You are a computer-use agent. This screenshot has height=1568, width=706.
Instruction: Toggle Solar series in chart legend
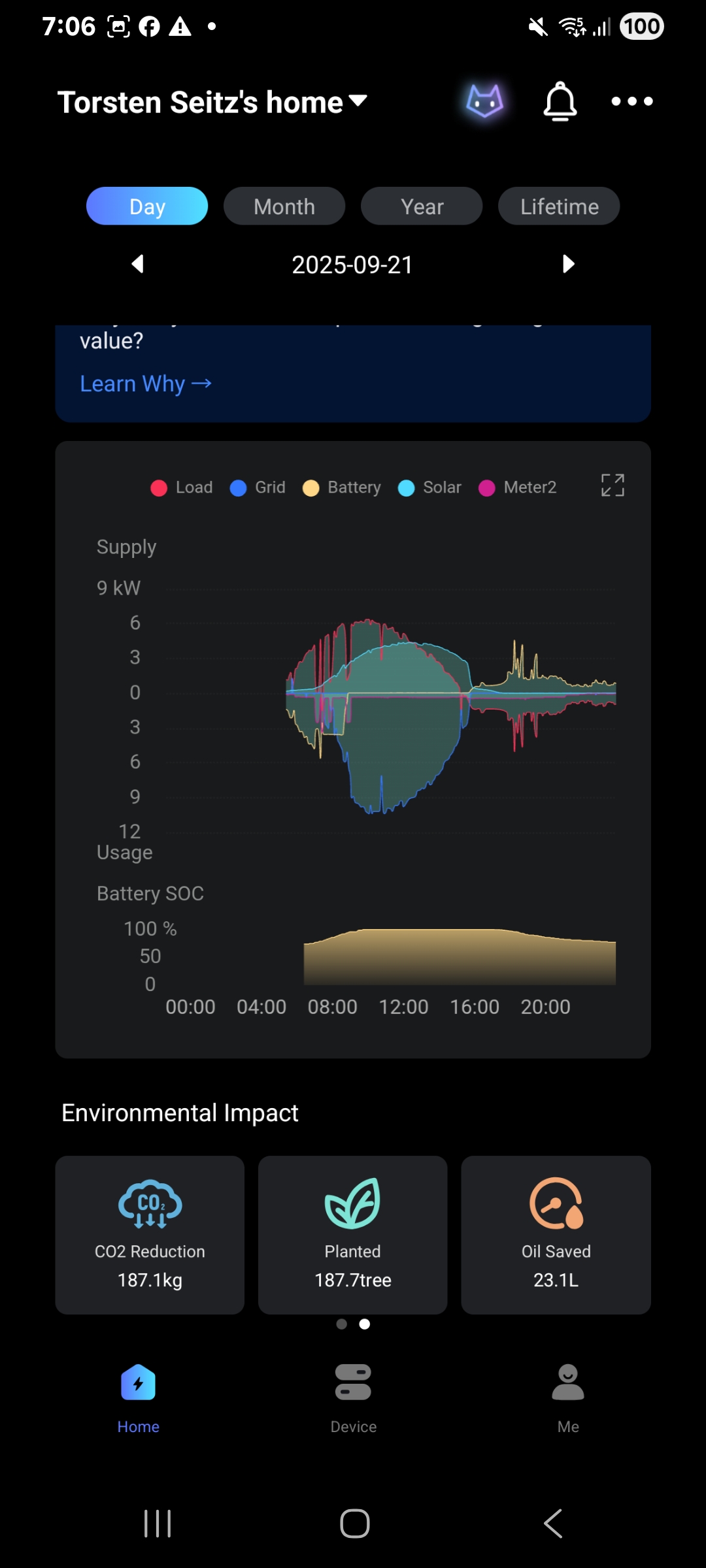pos(429,487)
